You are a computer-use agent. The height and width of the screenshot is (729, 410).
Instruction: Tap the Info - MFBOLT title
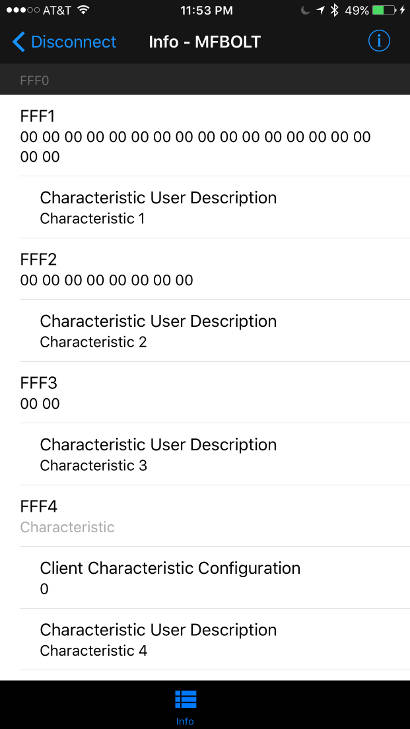click(x=205, y=42)
